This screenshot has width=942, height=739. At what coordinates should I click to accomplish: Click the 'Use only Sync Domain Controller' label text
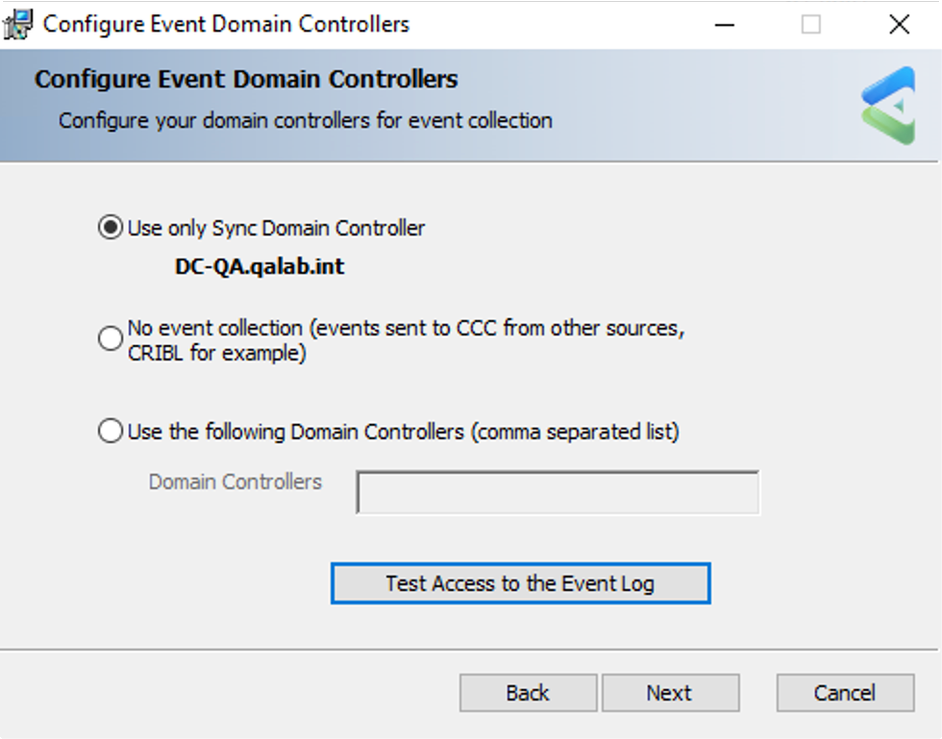(x=276, y=228)
